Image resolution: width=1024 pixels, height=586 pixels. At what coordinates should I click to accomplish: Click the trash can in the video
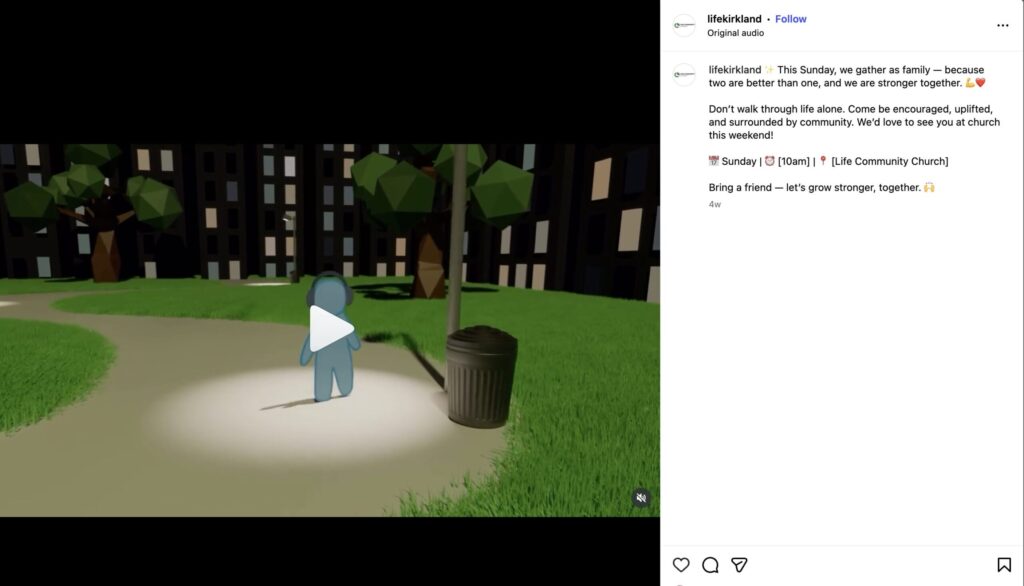pyautogui.click(x=481, y=376)
